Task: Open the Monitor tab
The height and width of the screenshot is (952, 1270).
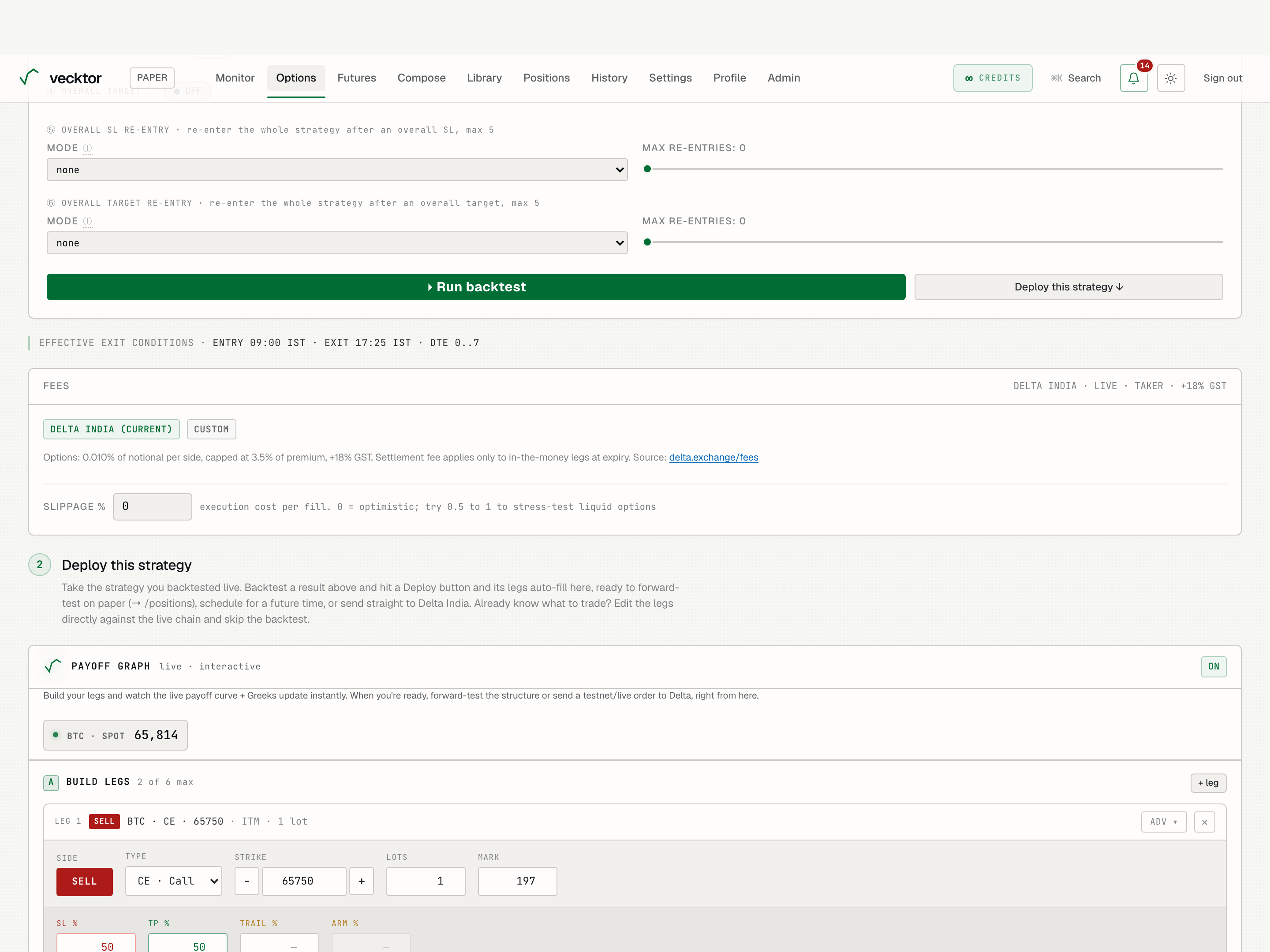Action: tap(235, 78)
